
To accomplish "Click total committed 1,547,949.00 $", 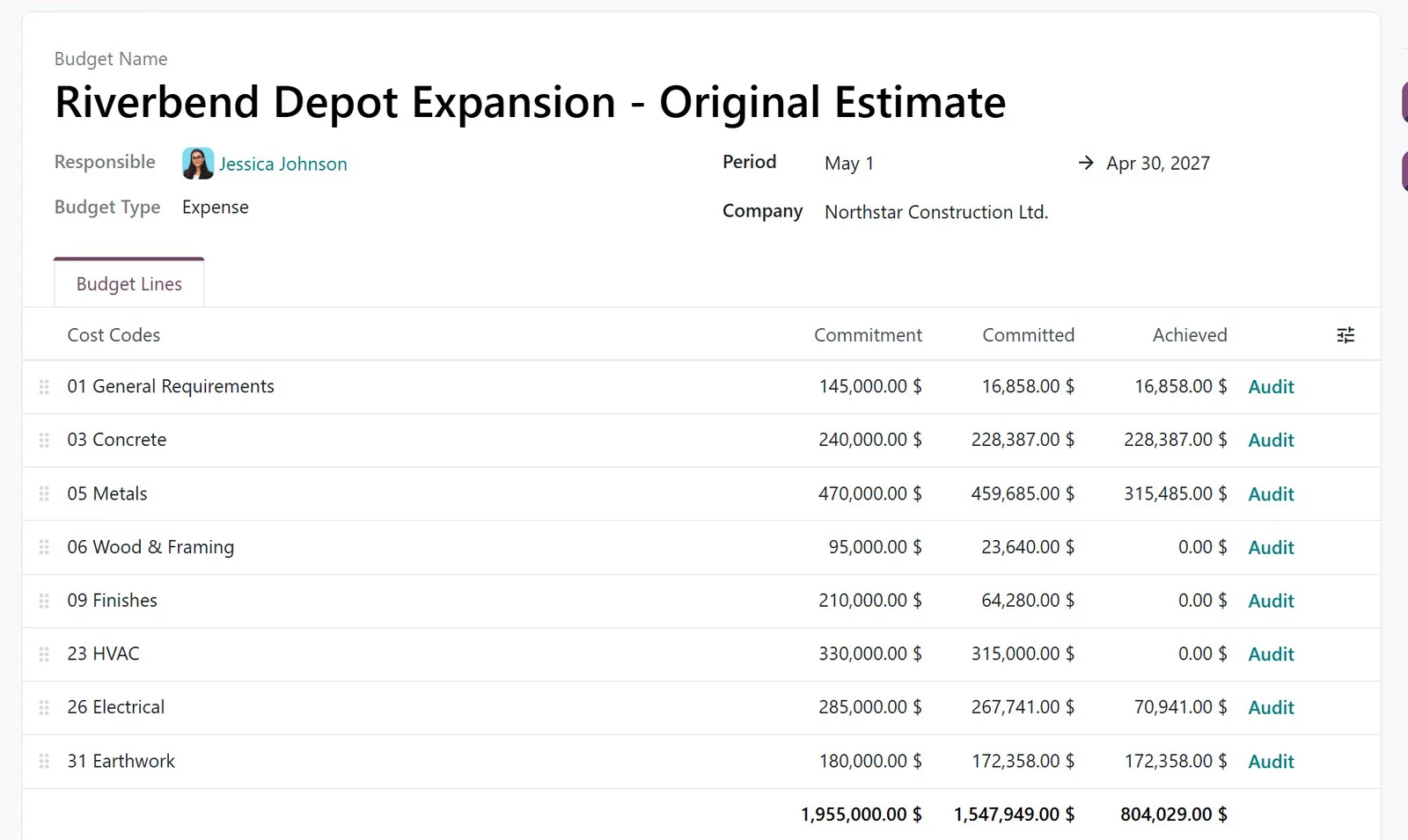I will [1014, 815].
